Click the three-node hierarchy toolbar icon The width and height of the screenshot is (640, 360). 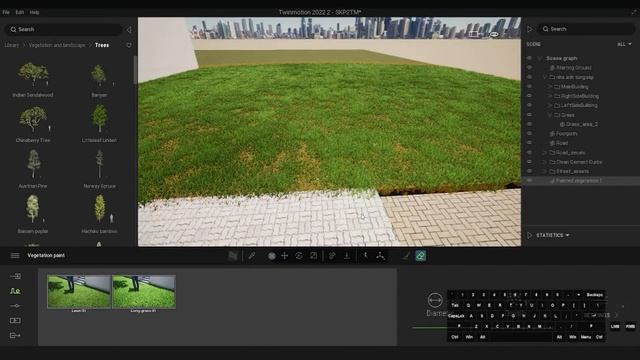click(380, 256)
